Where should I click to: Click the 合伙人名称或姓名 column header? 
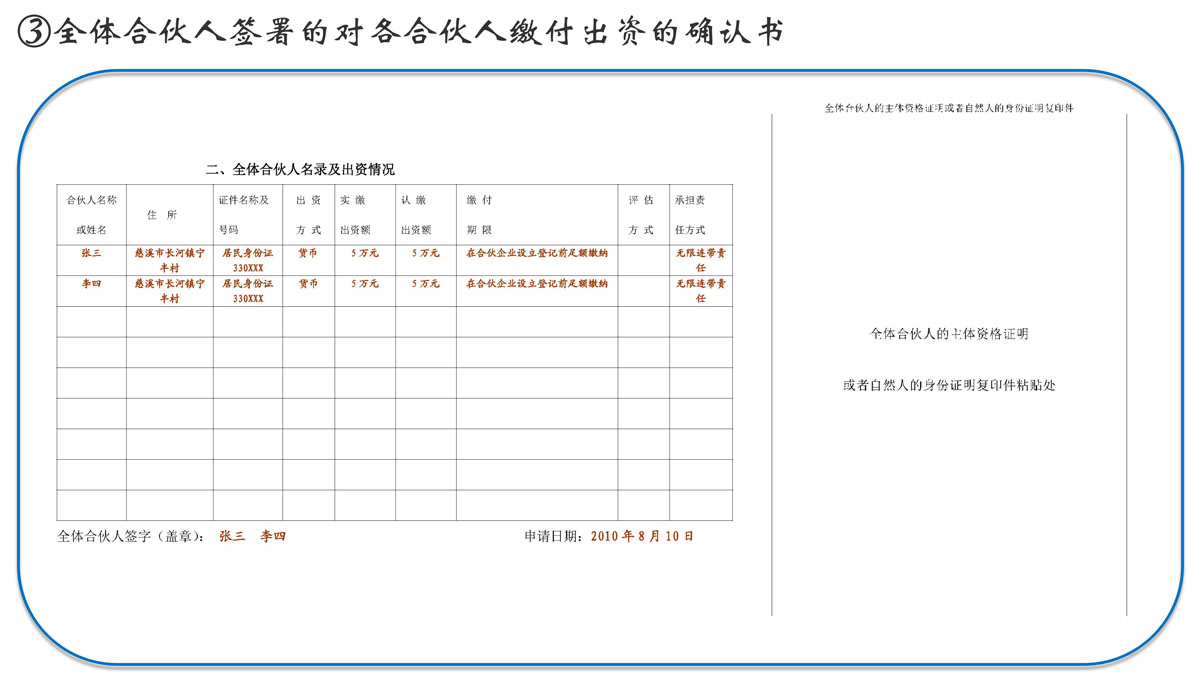pos(91,214)
